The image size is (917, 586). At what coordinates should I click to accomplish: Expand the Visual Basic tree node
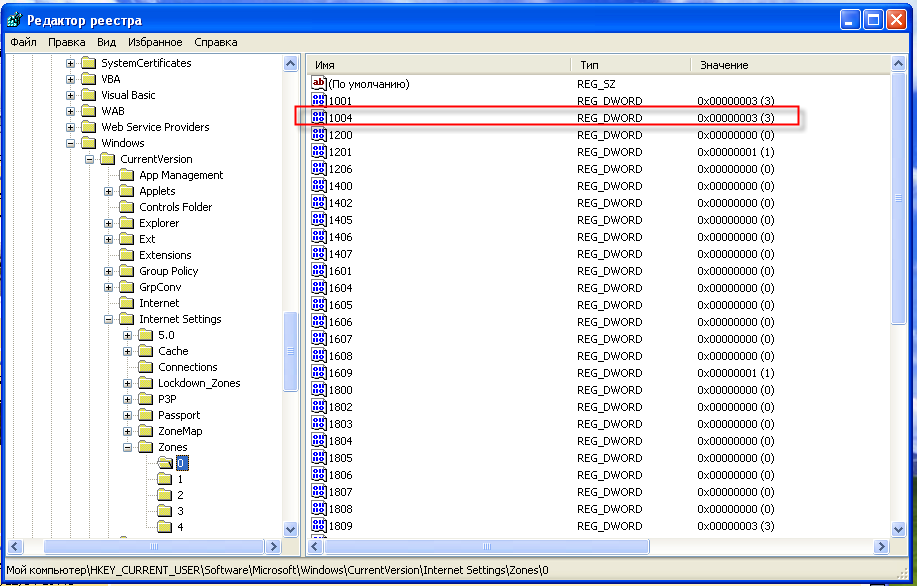pos(70,95)
